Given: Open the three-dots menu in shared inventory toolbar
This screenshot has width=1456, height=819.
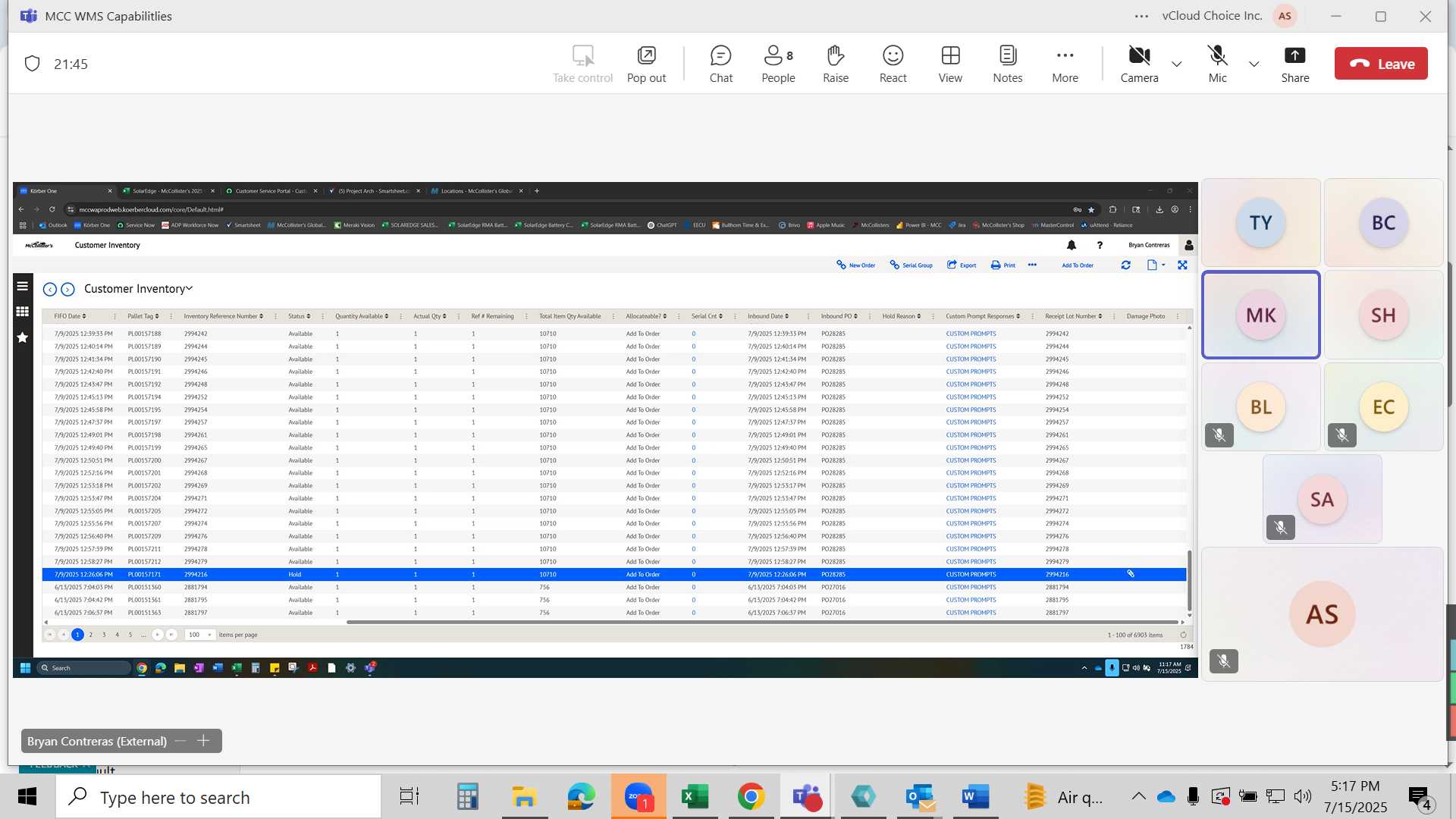Looking at the screenshot, I should [x=1032, y=265].
